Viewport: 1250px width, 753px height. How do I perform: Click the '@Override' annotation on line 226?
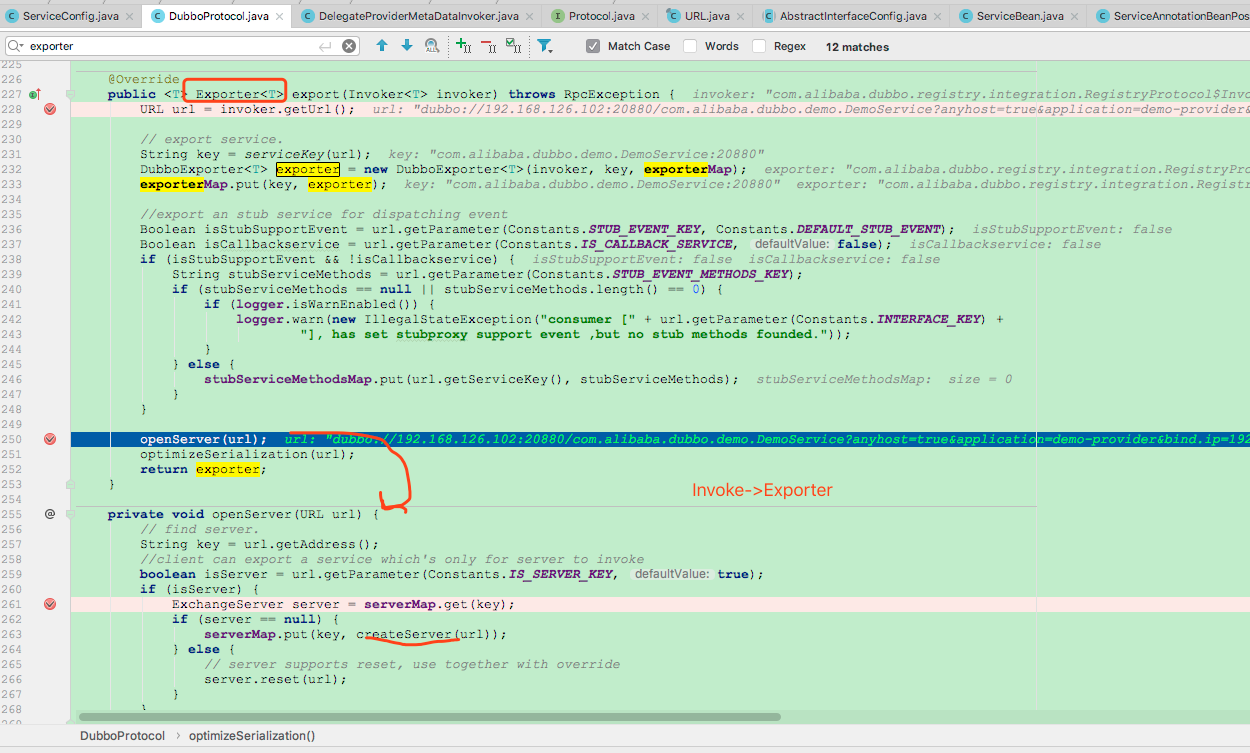coord(144,79)
